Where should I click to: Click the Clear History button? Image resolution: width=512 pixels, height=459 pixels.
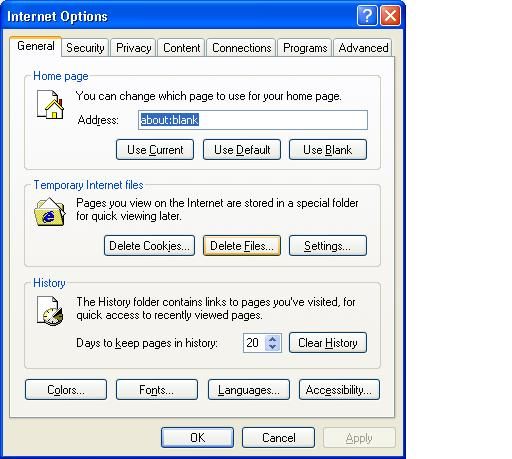click(x=328, y=343)
